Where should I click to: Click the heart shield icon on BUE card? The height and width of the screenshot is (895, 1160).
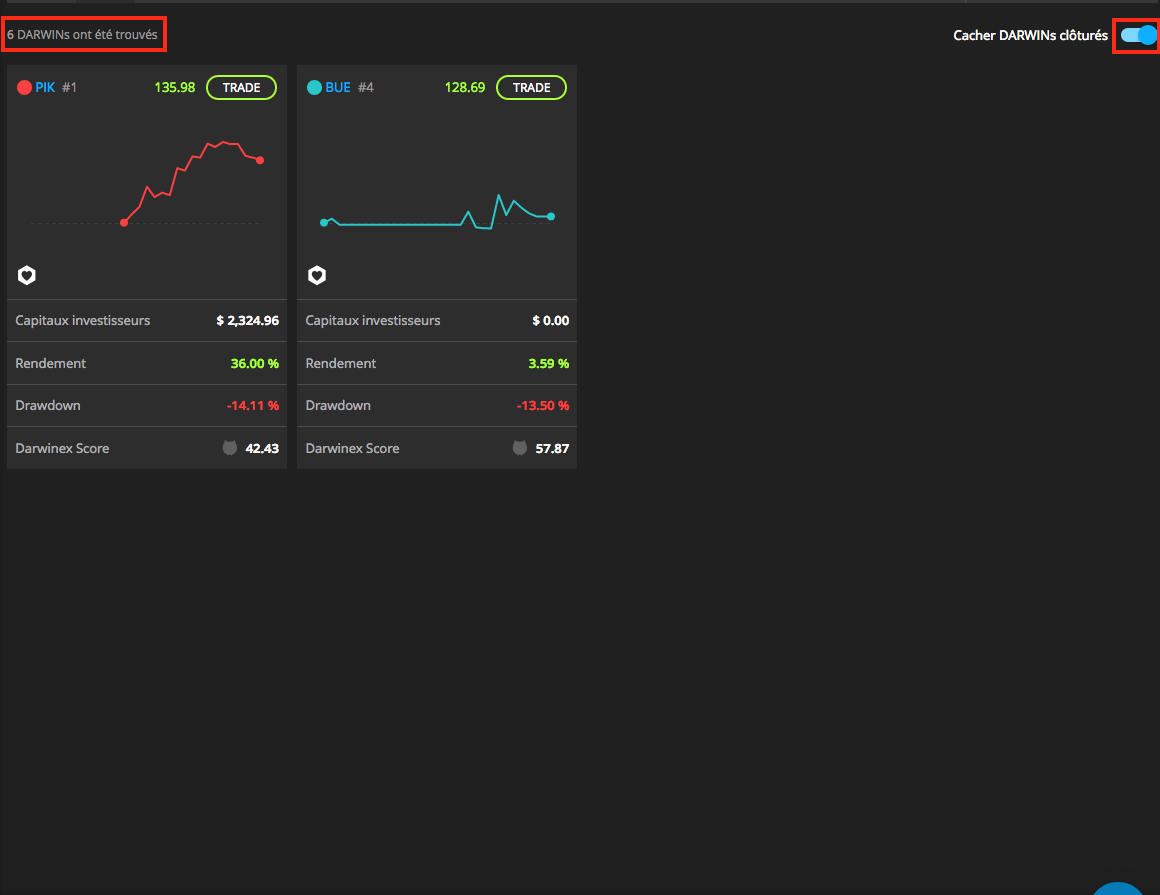[317, 275]
